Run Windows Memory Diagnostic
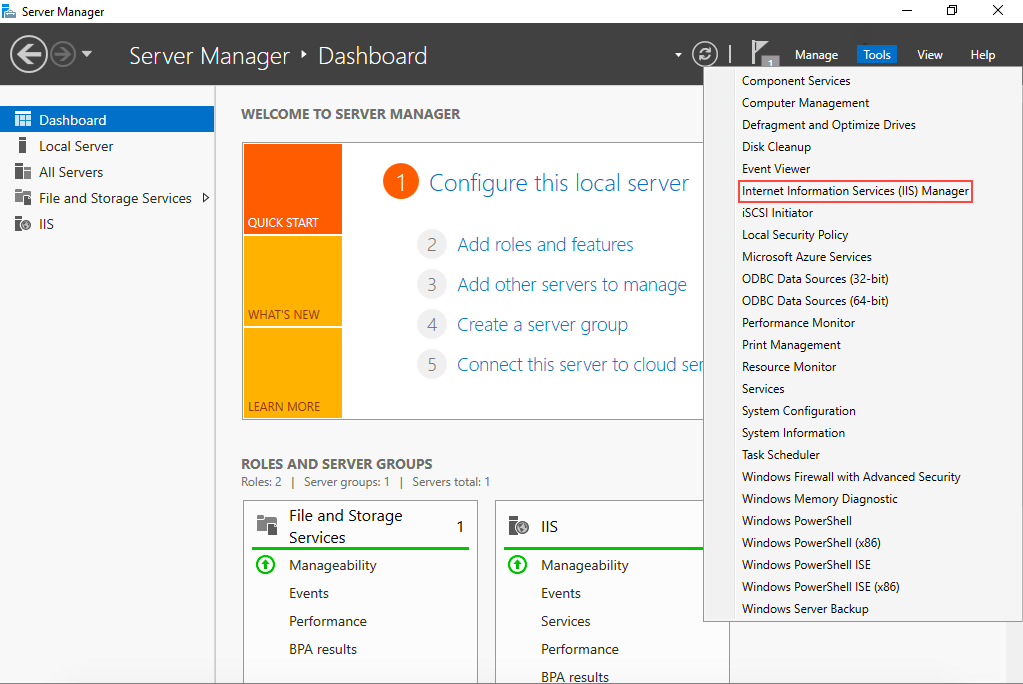Viewport: 1023px width, 684px height. 819,499
